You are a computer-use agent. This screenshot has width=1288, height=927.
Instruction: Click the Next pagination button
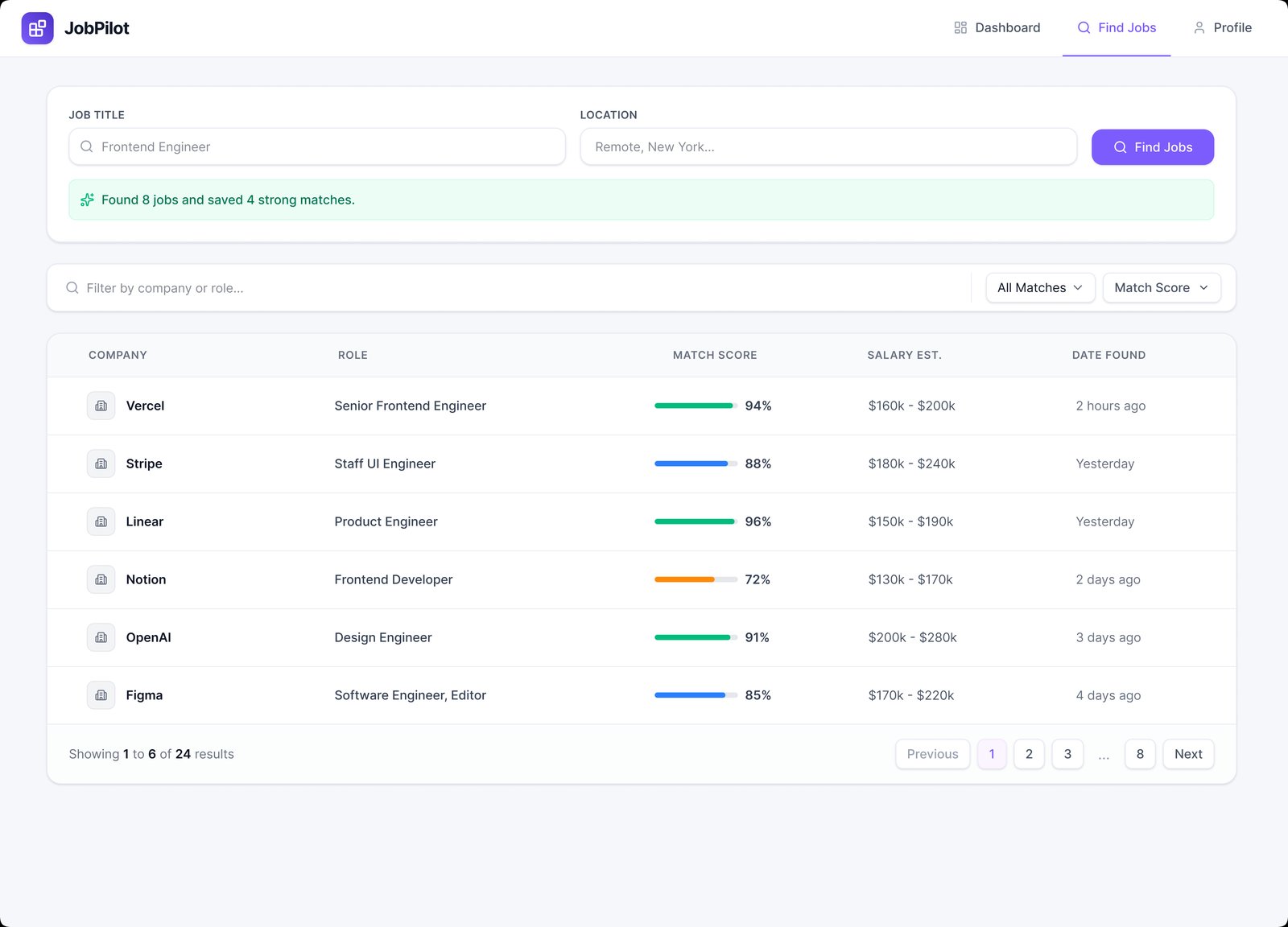click(x=1188, y=754)
